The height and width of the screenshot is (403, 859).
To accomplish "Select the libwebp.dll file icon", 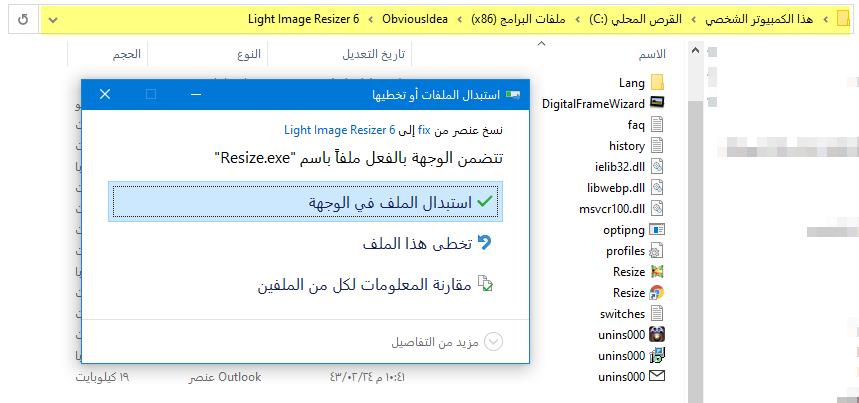I will [657, 188].
